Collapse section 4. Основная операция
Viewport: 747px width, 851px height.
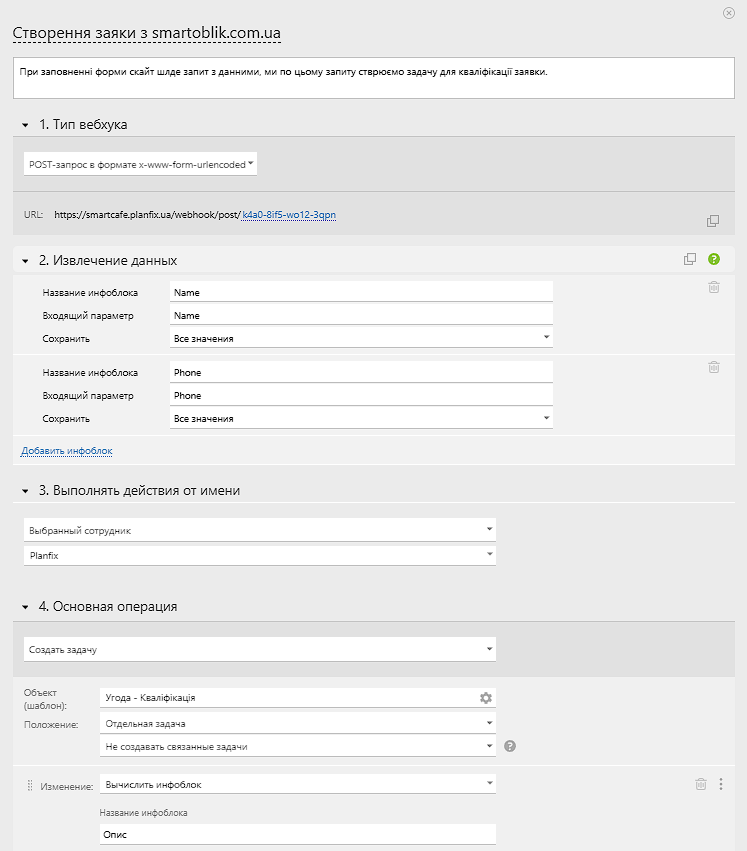tap(25, 607)
